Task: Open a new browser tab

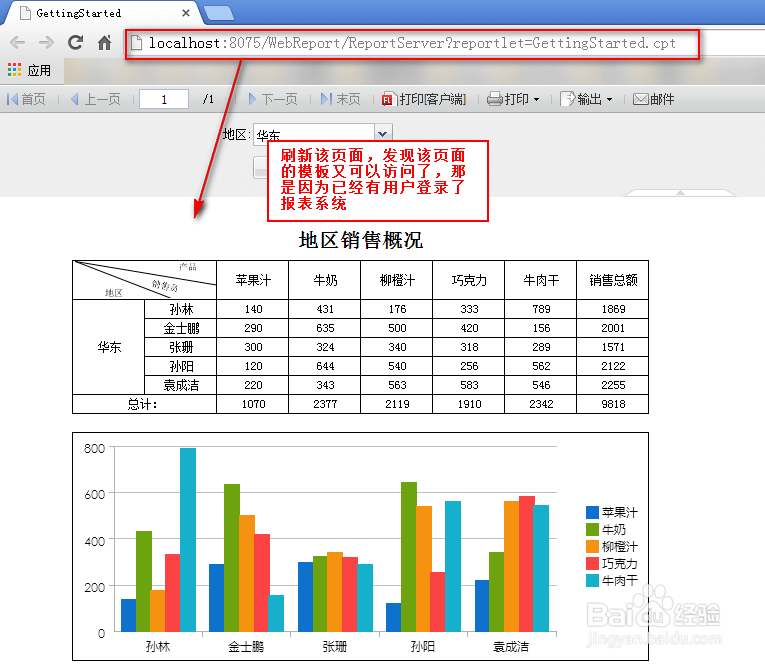Action: coord(219,13)
